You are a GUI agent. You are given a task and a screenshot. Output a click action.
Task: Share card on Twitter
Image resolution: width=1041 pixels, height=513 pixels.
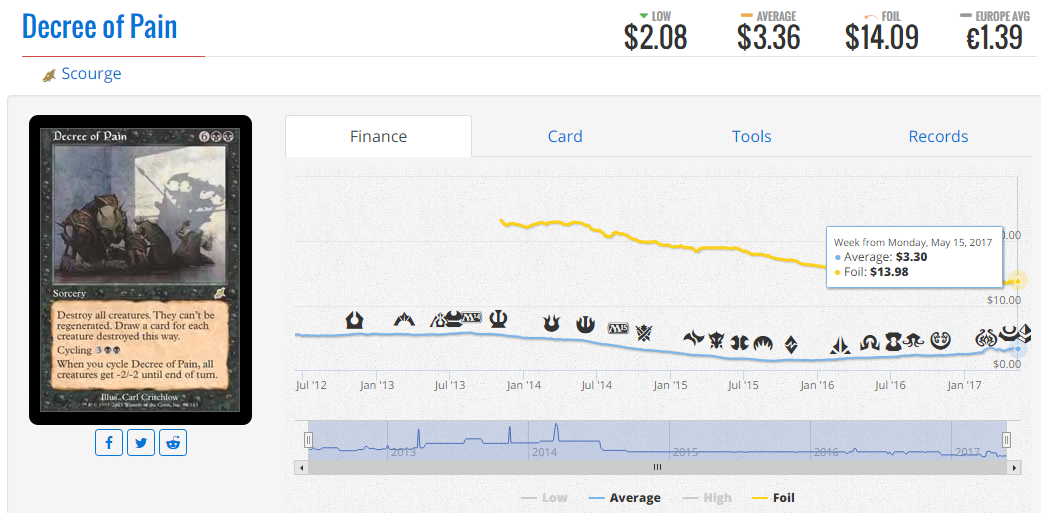(141, 443)
